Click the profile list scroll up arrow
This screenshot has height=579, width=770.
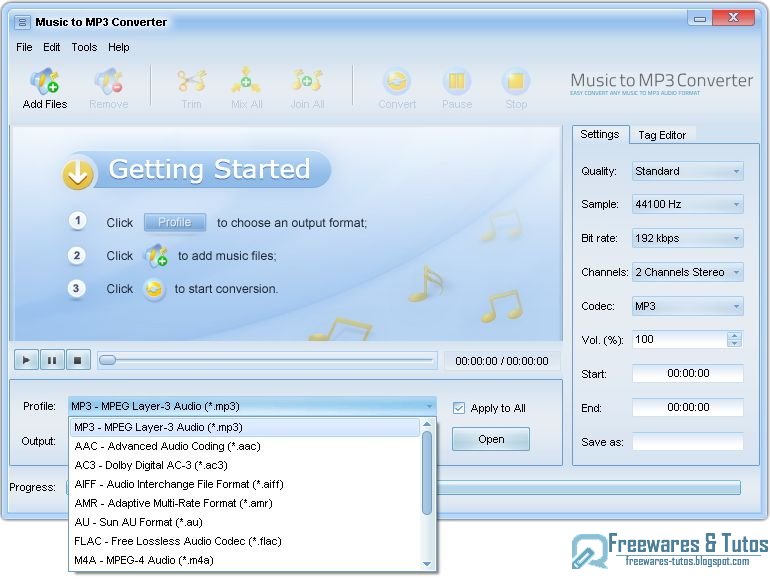(x=427, y=424)
